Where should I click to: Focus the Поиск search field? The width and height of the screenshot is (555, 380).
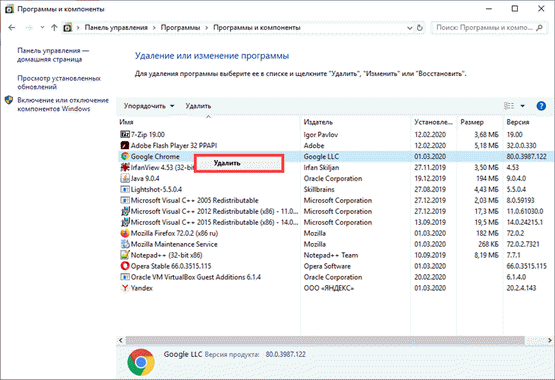click(485, 28)
